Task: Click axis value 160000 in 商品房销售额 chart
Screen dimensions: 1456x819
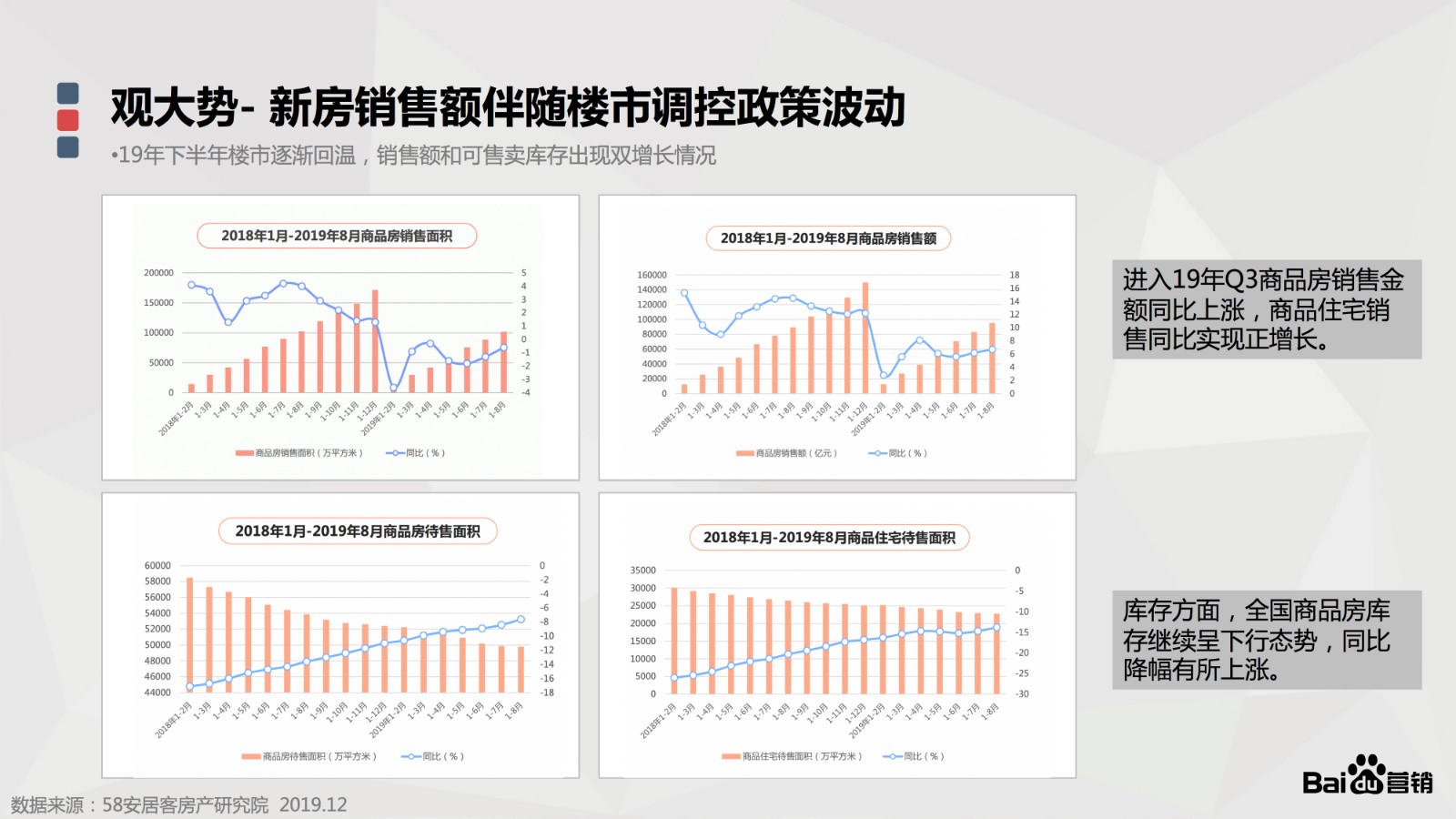Action: pyautogui.click(x=652, y=275)
